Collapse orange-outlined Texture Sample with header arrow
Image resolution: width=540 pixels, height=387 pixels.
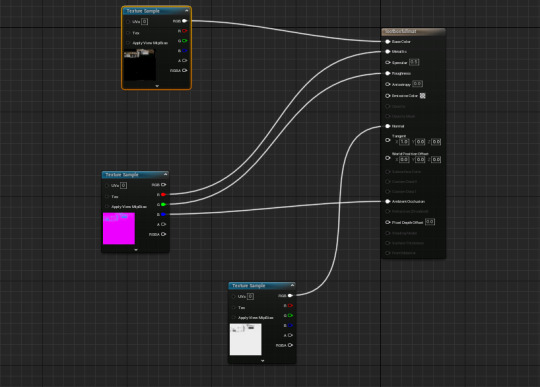coord(187,11)
